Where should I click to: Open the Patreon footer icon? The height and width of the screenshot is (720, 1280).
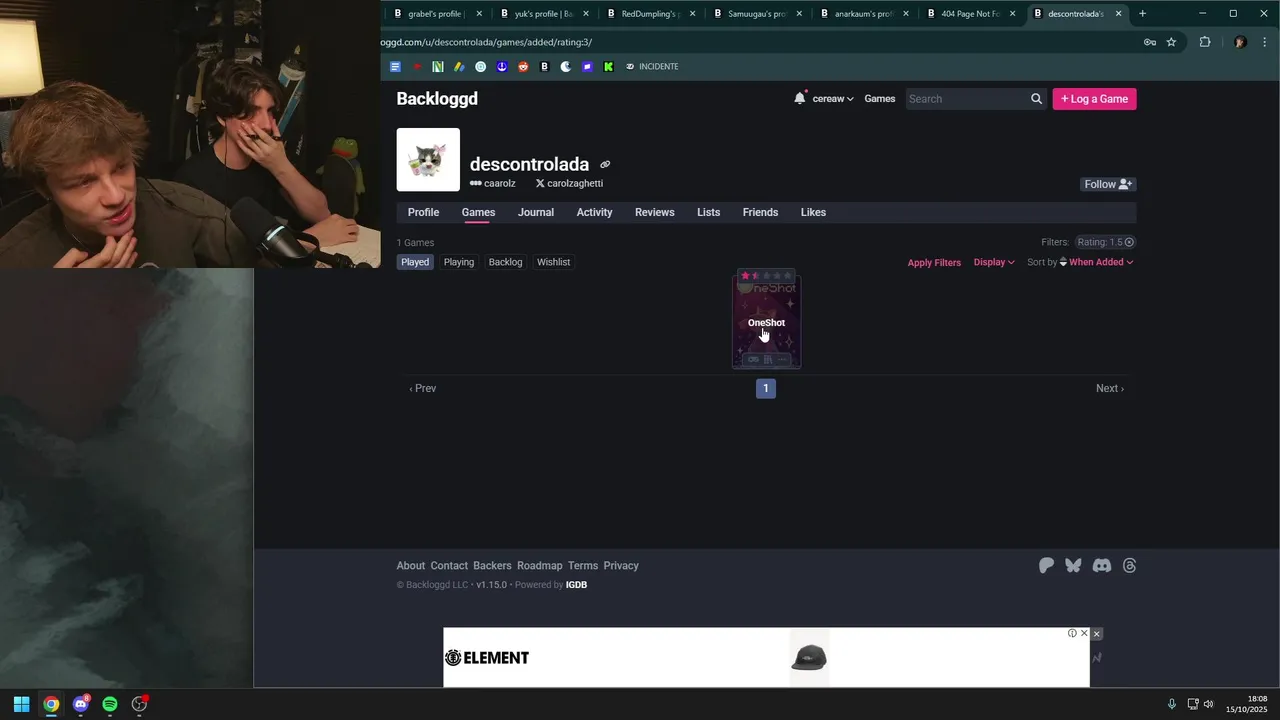[1046, 566]
